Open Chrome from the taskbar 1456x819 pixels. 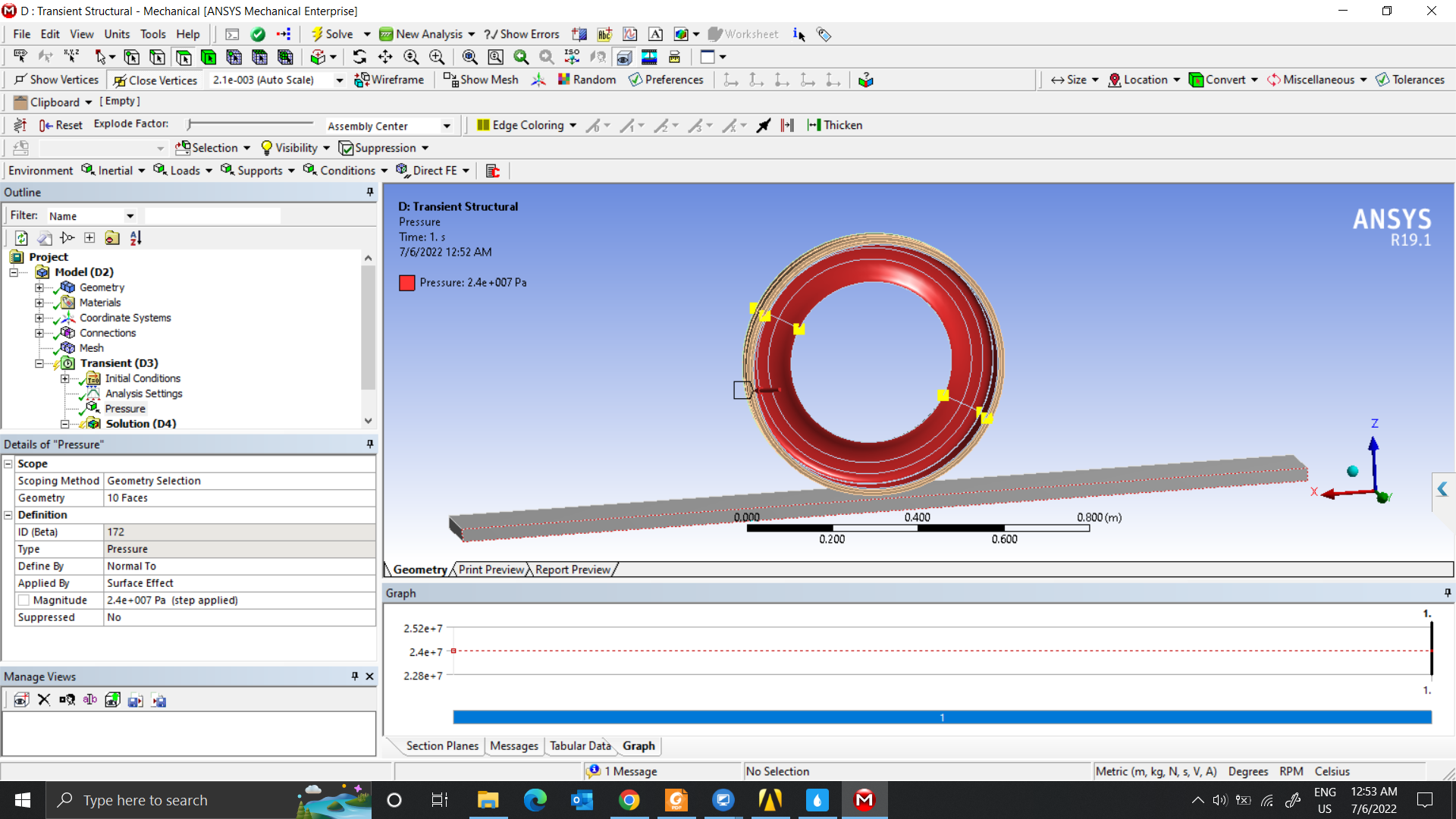(629, 800)
